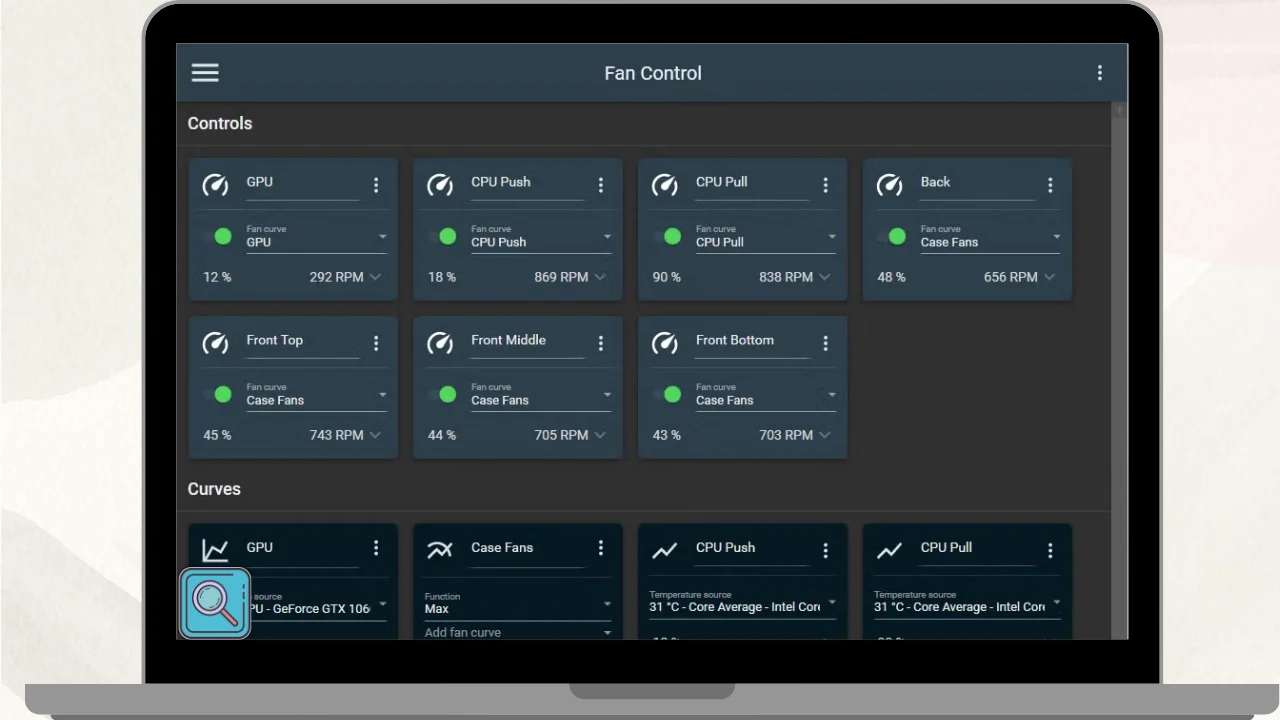Open the GPU curve options menu
Image resolution: width=1280 pixels, height=720 pixels.
[x=376, y=548]
